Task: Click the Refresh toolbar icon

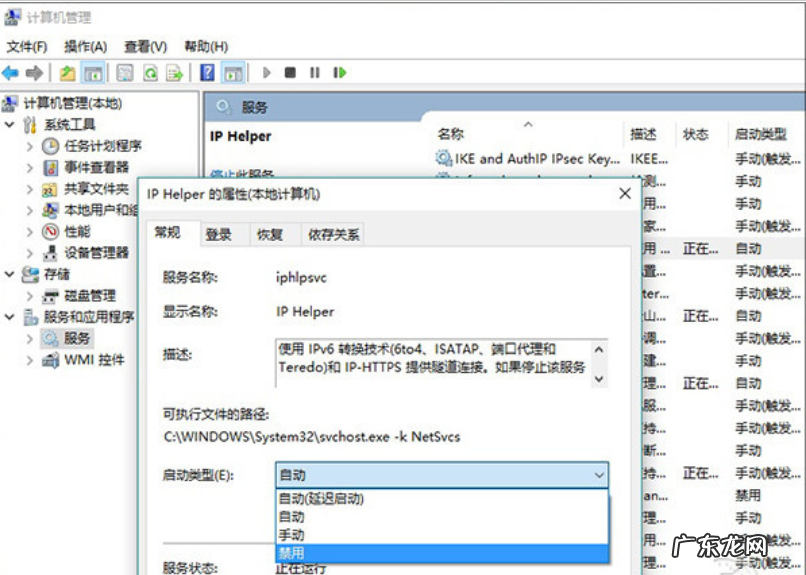Action: [x=151, y=73]
